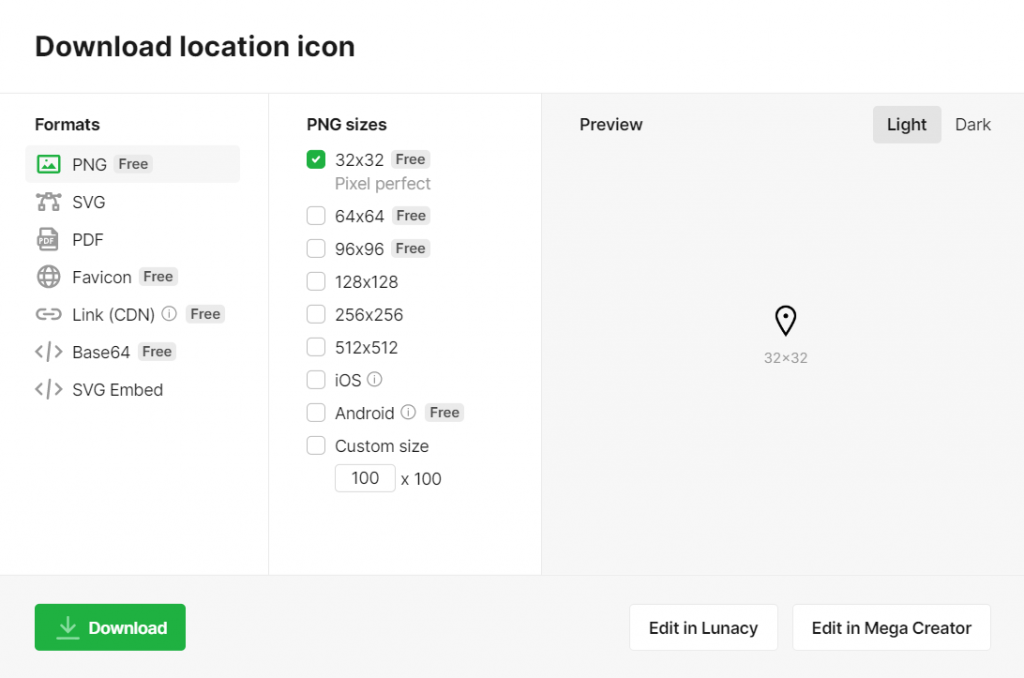This screenshot has width=1024, height=678.
Task: Check the Android size option
Action: pos(316,412)
